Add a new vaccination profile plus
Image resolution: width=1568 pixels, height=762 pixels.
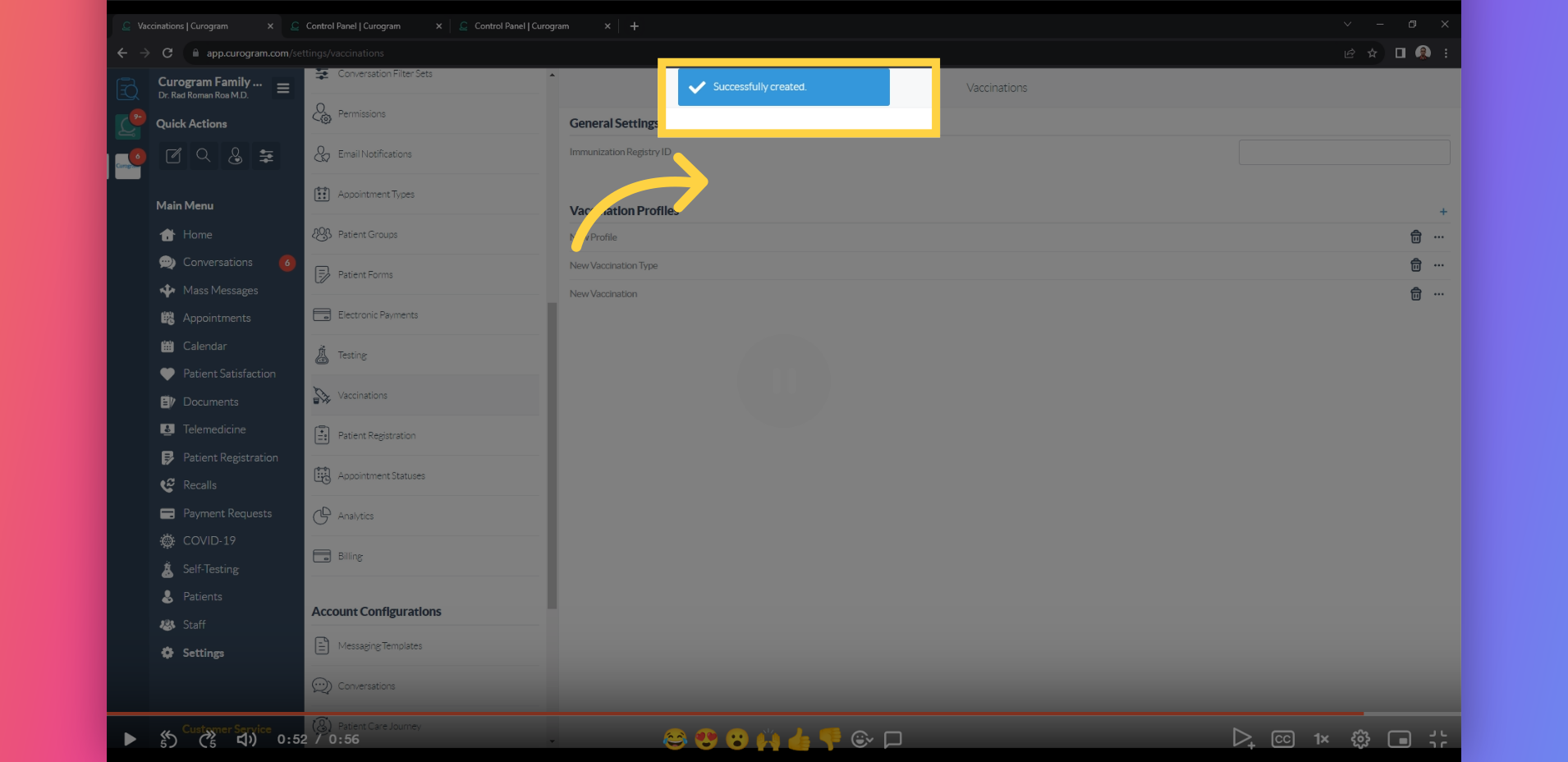point(1443,212)
